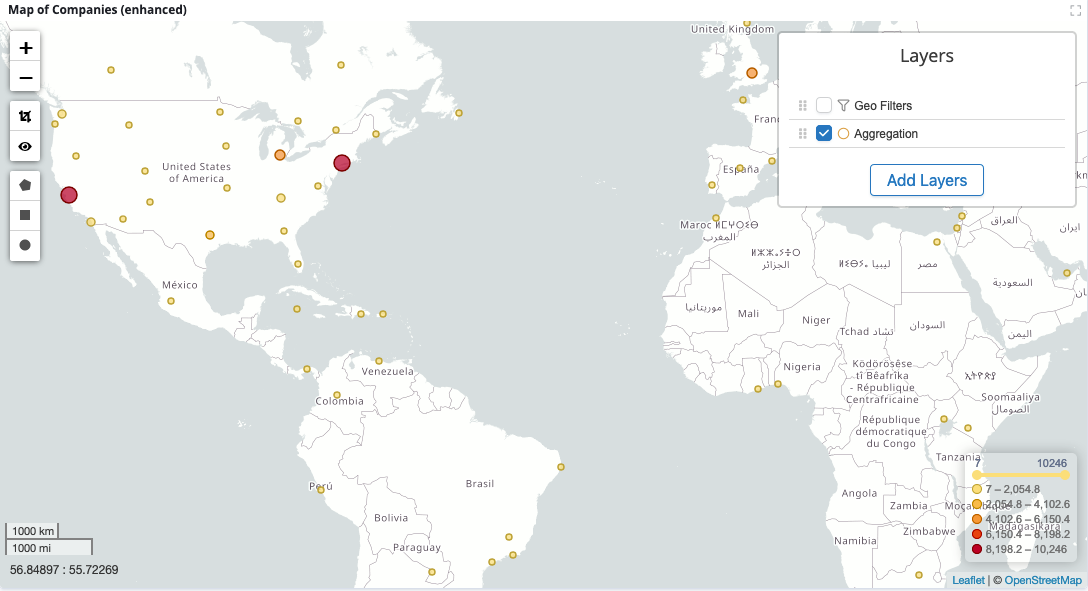Viewport: 1088px width, 591px height.
Task: Click the fullscreen icon in the panel corner
Action: pos(1076,9)
